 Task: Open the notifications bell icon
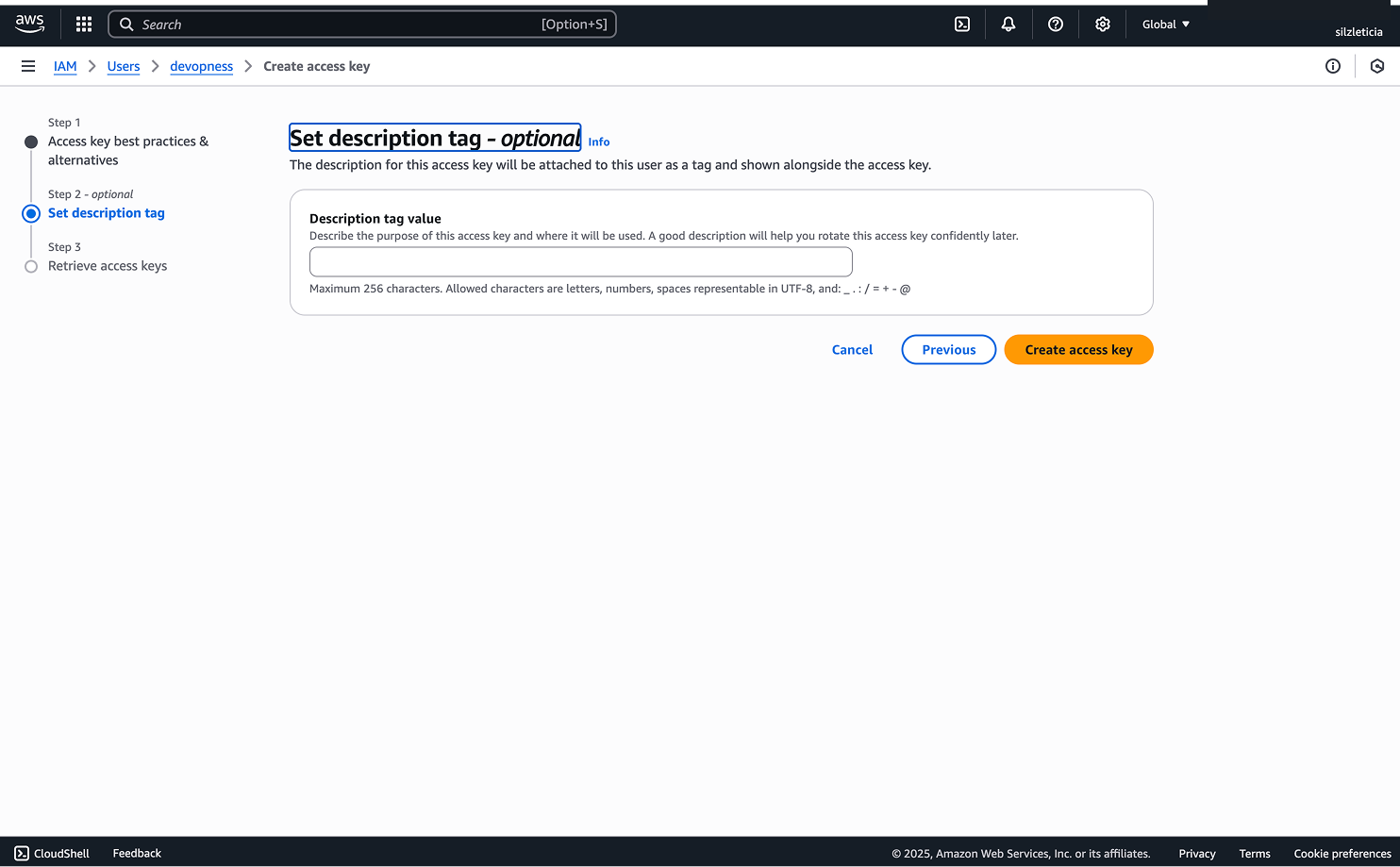coord(1008,24)
